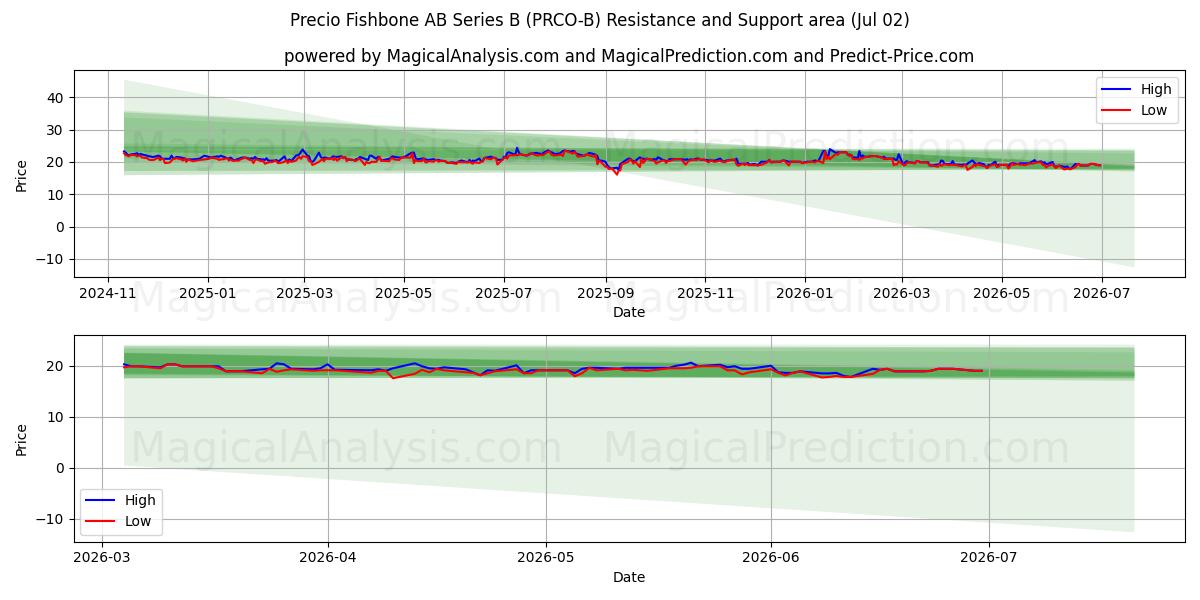Click the '2026-05' tick on the top chart
The width and height of the screenshot is (1200, 600).
click(x=1001, y=294)
